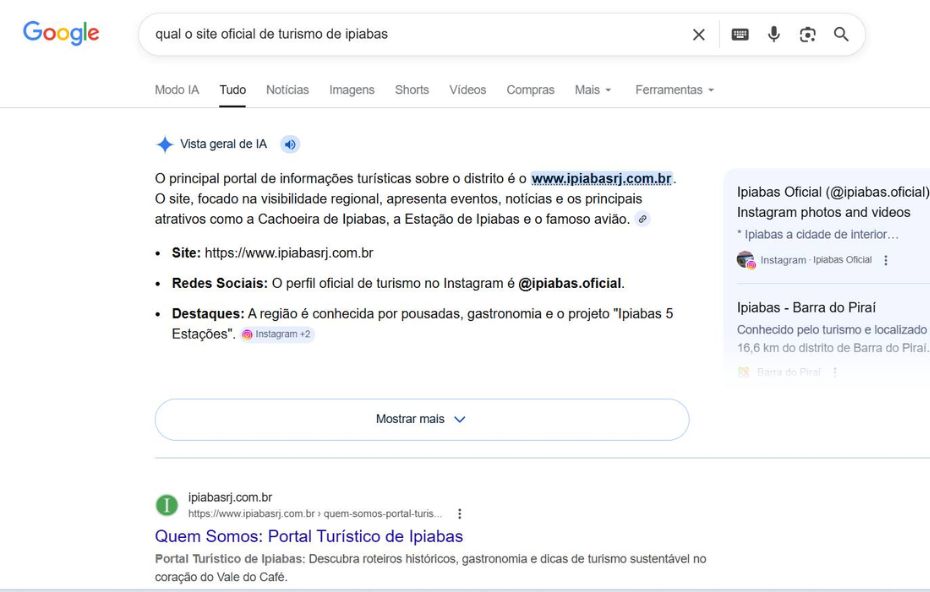The width and height of the screenshot is (930, 592).
Task: Open 'Quem Somos: Portal Turístico de Ipiabas' result
Action: (308, 536)
